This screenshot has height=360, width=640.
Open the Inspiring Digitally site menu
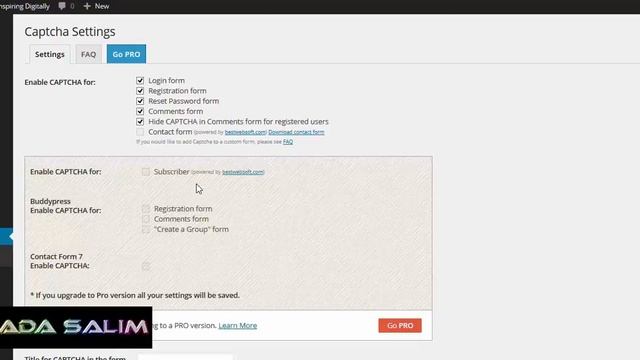[24, 6]
